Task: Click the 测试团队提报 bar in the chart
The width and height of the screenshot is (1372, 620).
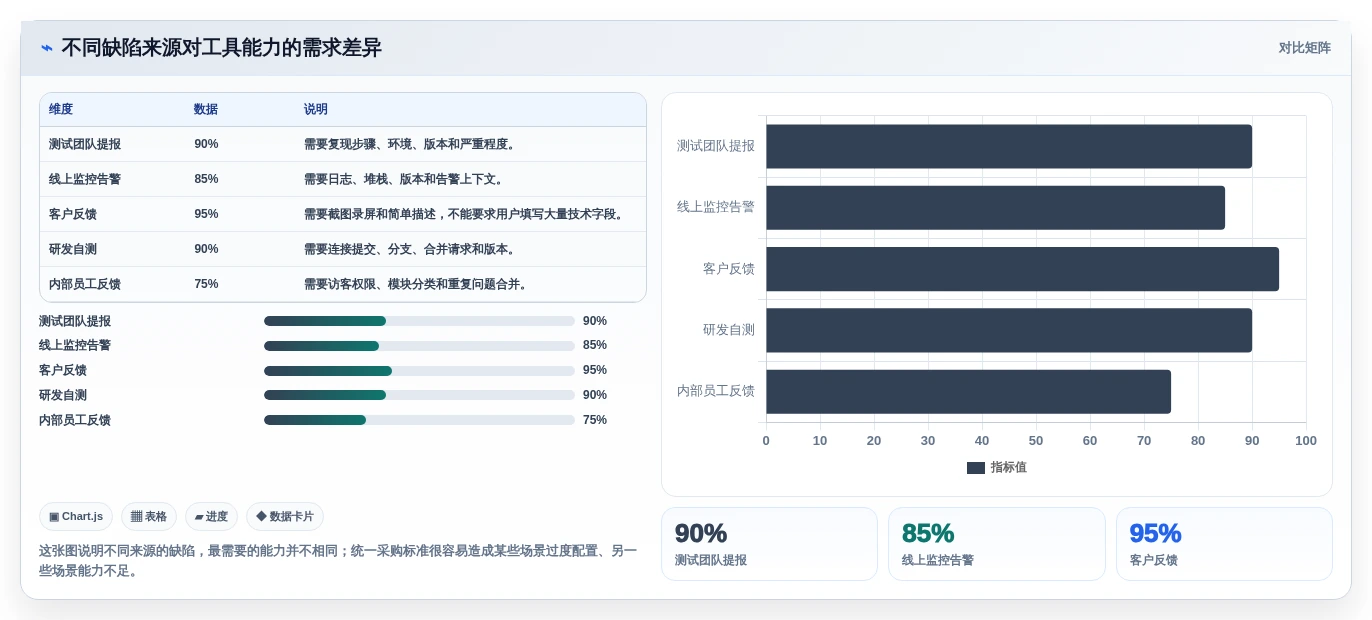Action: (1009, 146)
